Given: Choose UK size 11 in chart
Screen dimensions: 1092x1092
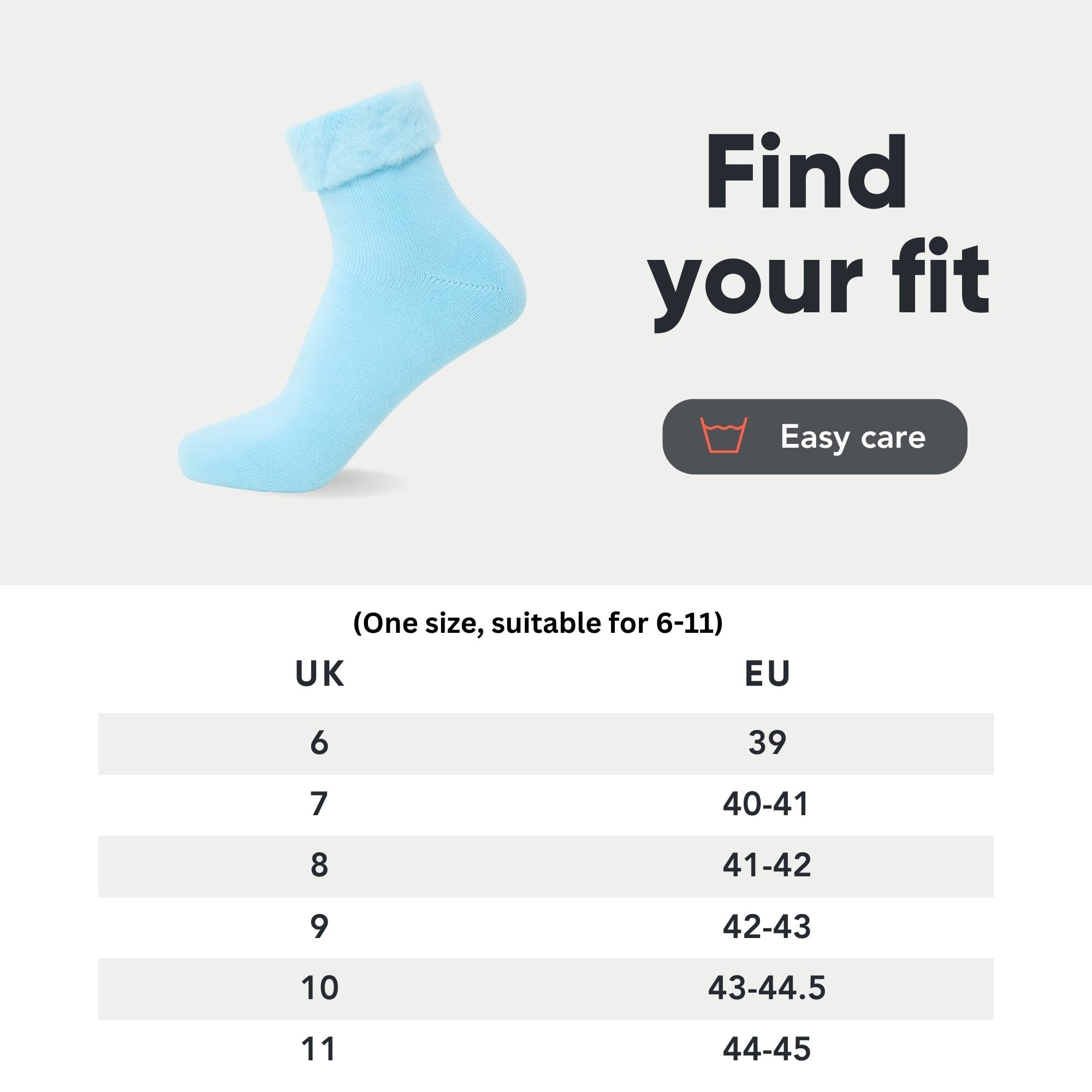Looking at the screenshot, I should tap(319, 1049).
